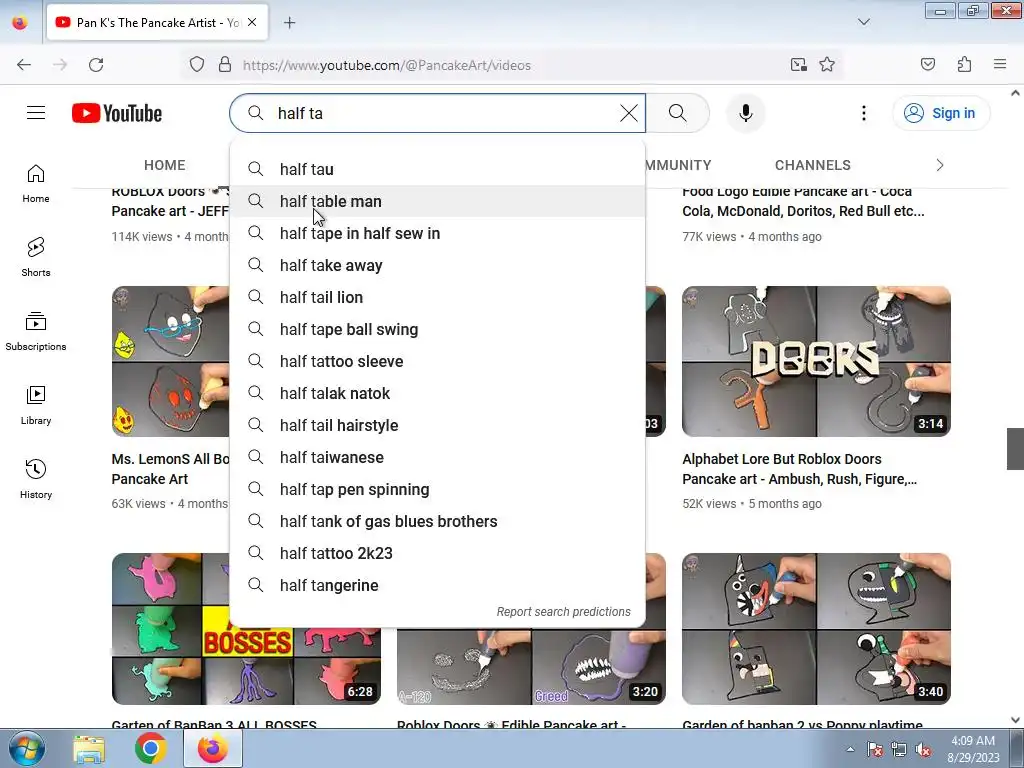Go to the YouTube logo home link
The image size is (1024, 768).
coord(117,113)
